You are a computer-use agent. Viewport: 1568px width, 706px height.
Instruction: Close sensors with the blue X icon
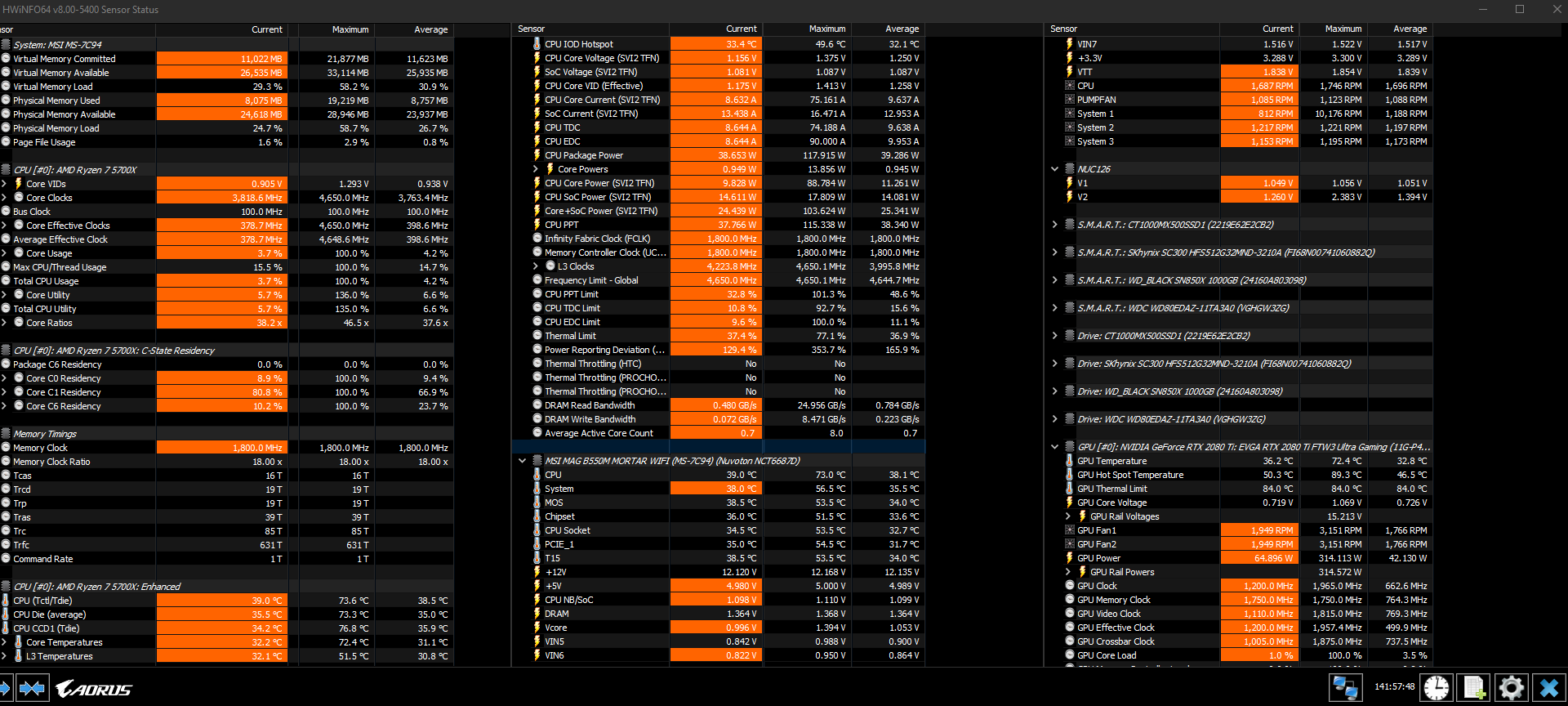tap(1548, 688)
